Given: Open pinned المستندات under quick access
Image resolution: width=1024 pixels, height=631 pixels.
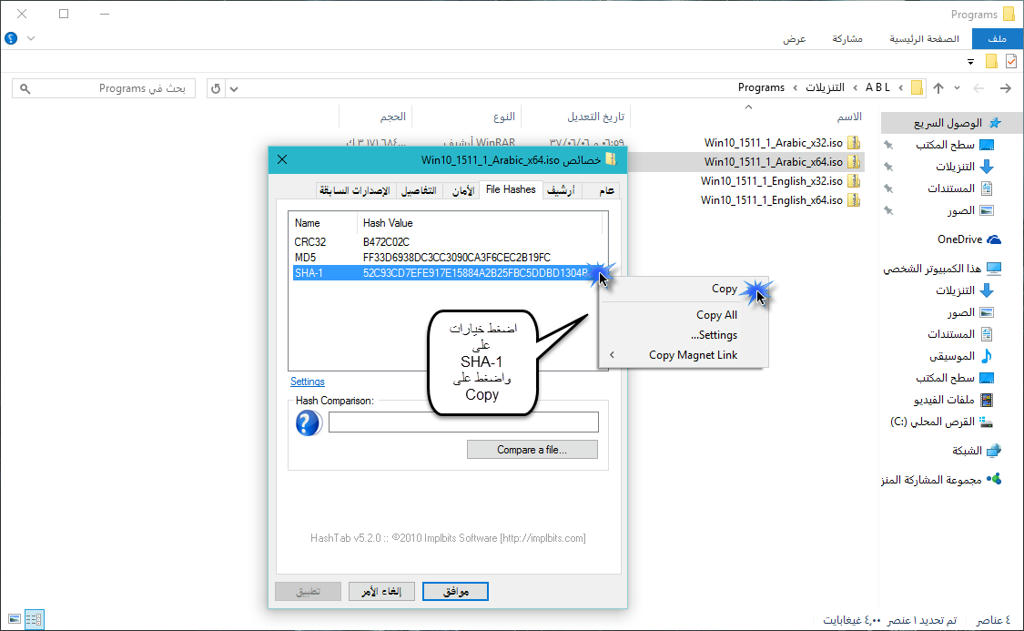Looking at the screenshot, I should click(x=951, y=188).
